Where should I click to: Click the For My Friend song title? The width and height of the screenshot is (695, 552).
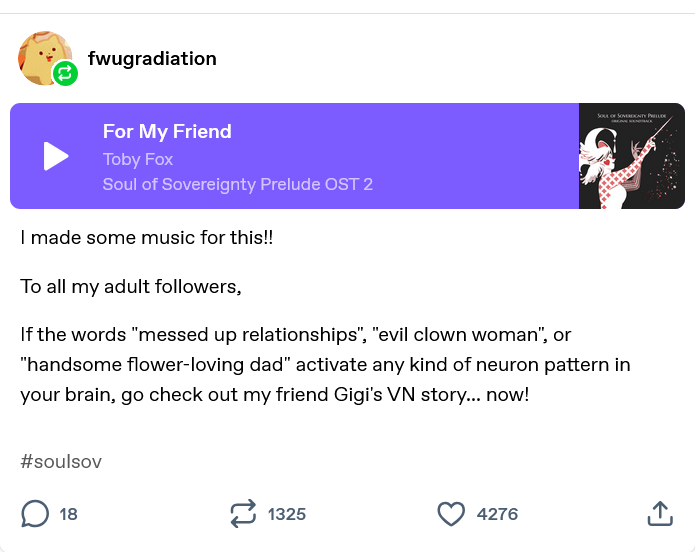point(167,131)
